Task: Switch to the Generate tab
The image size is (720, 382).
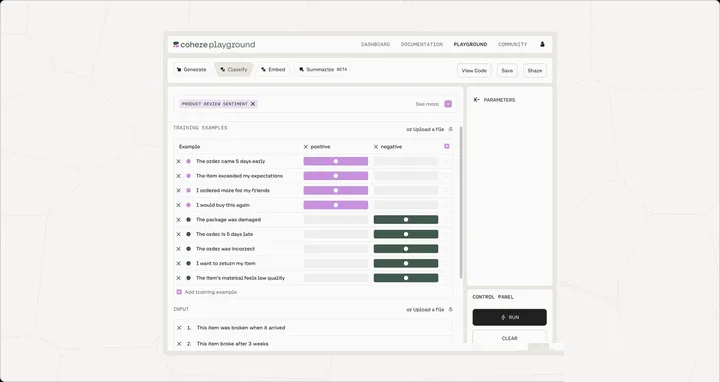Action: click(192, 70)
